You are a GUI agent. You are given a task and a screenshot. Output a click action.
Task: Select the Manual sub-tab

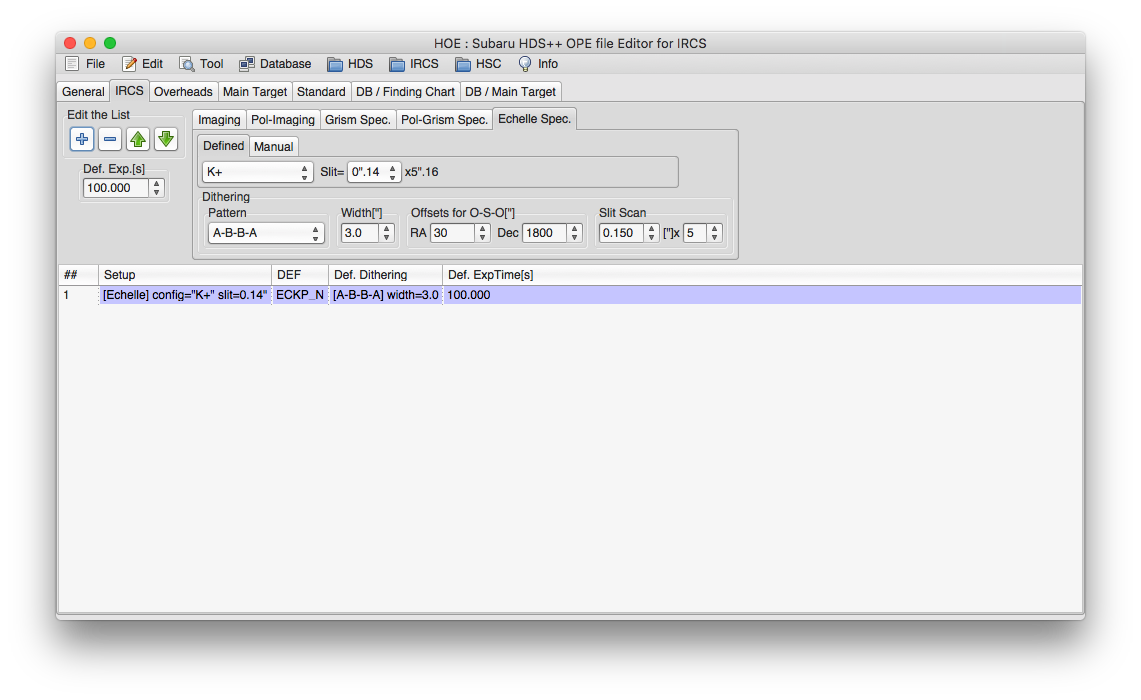273,146
